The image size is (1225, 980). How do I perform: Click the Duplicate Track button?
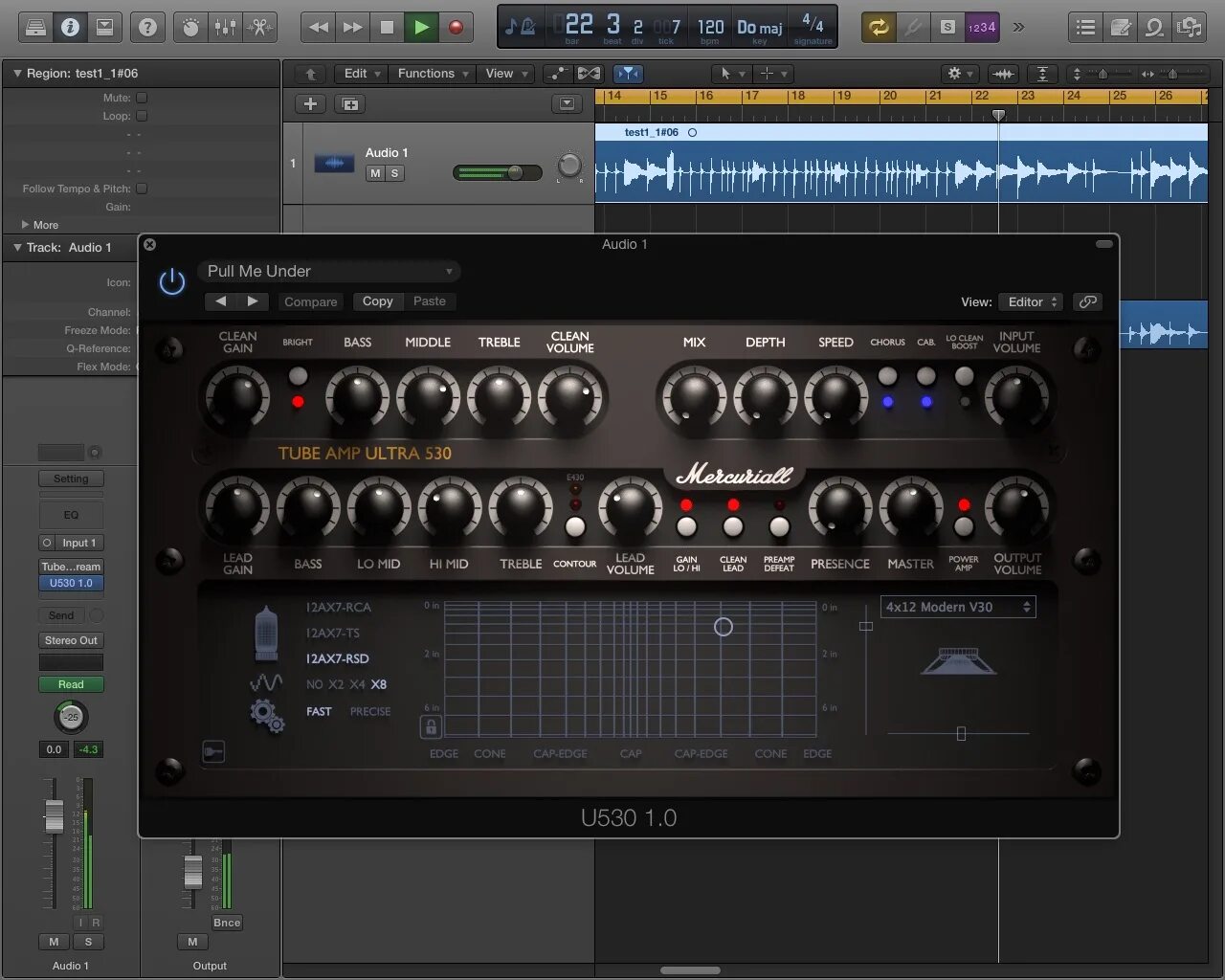click(350, 104)
